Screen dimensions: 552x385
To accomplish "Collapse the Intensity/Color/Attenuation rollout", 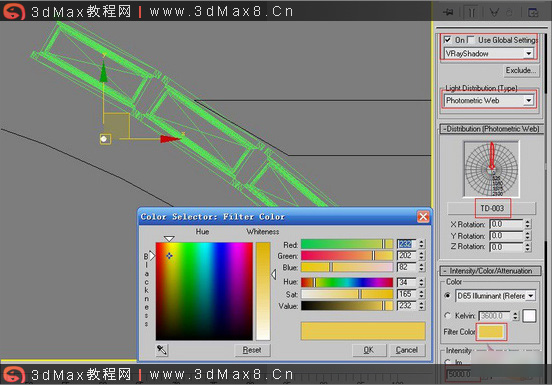I will pyautogui.click(x=490, y=271).
